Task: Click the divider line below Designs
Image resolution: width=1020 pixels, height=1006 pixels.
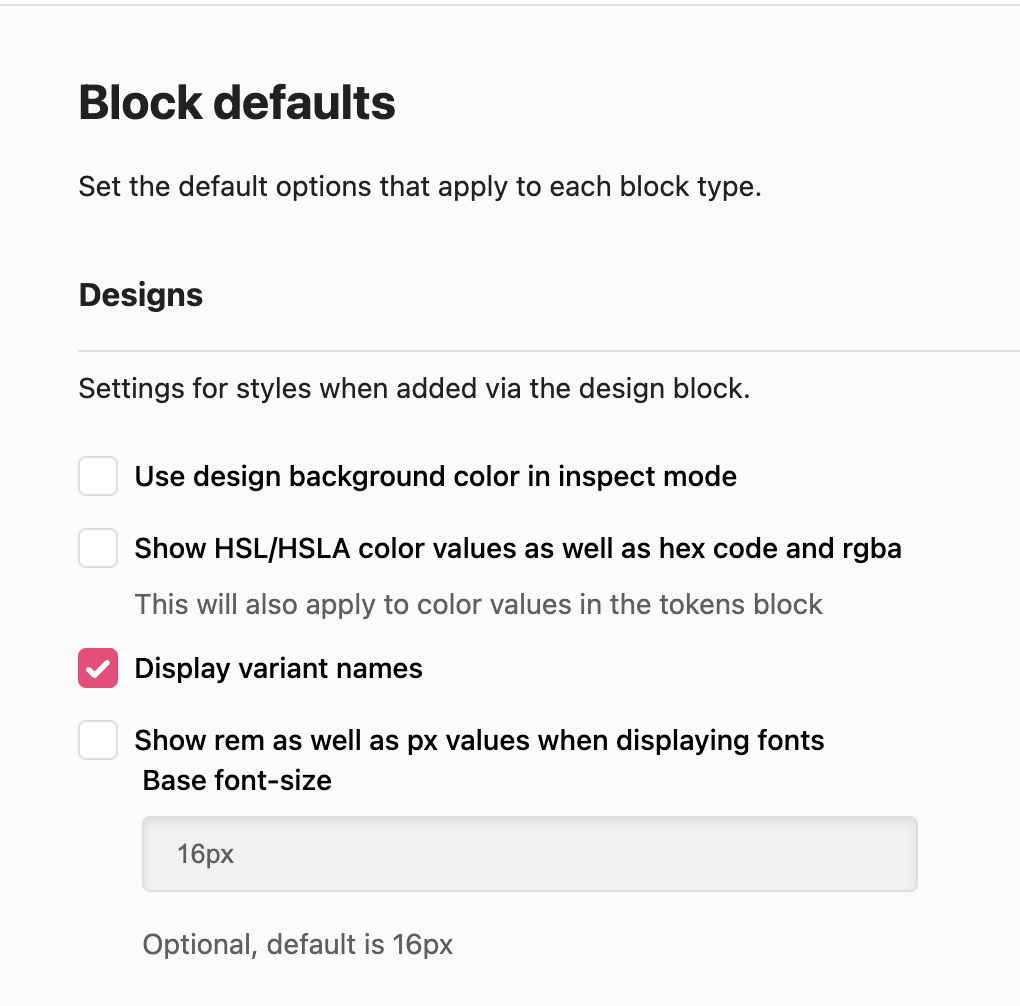Action: coord(548,351)
